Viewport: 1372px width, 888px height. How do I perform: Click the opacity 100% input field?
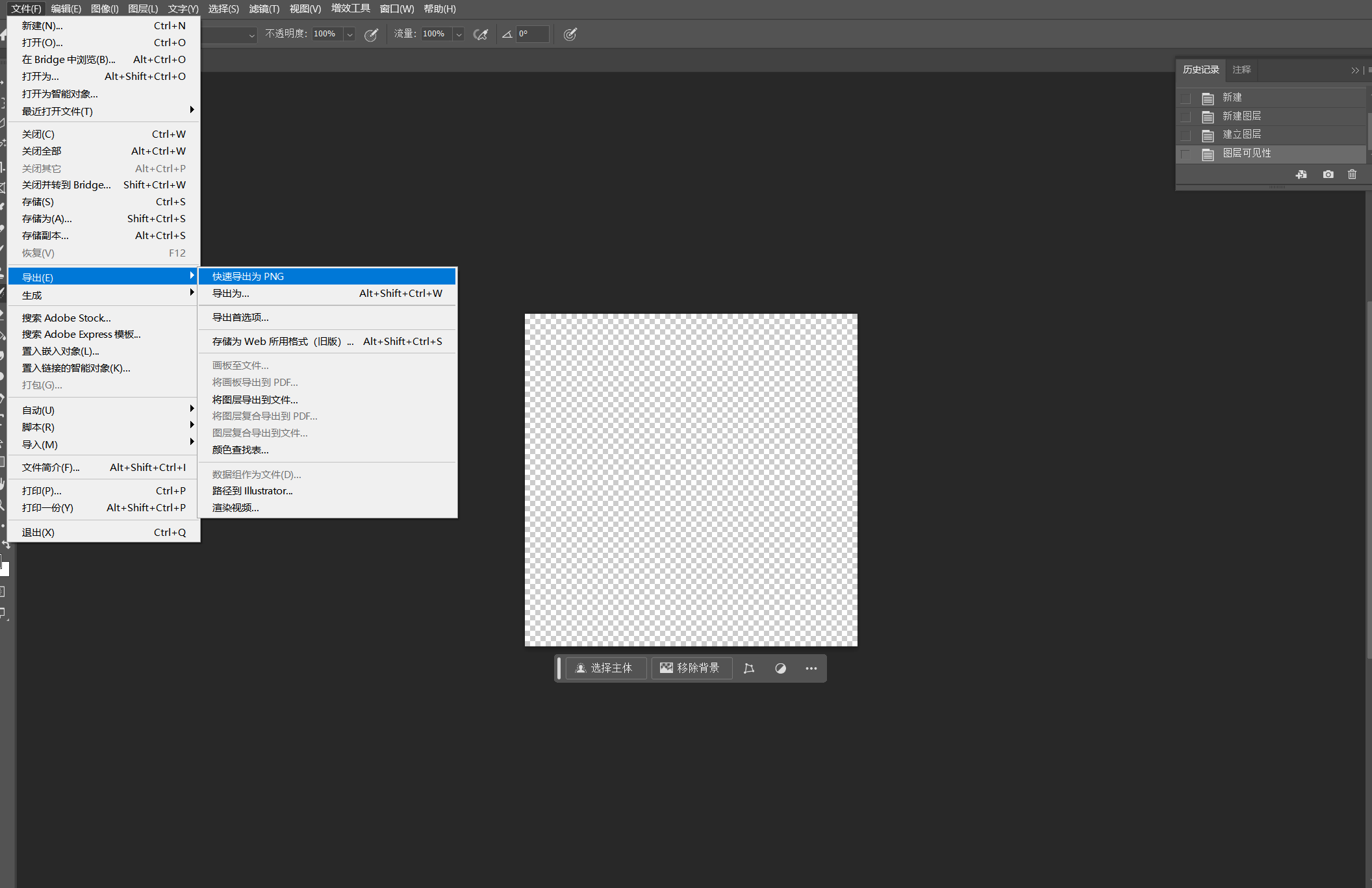[x=327, y=34]
